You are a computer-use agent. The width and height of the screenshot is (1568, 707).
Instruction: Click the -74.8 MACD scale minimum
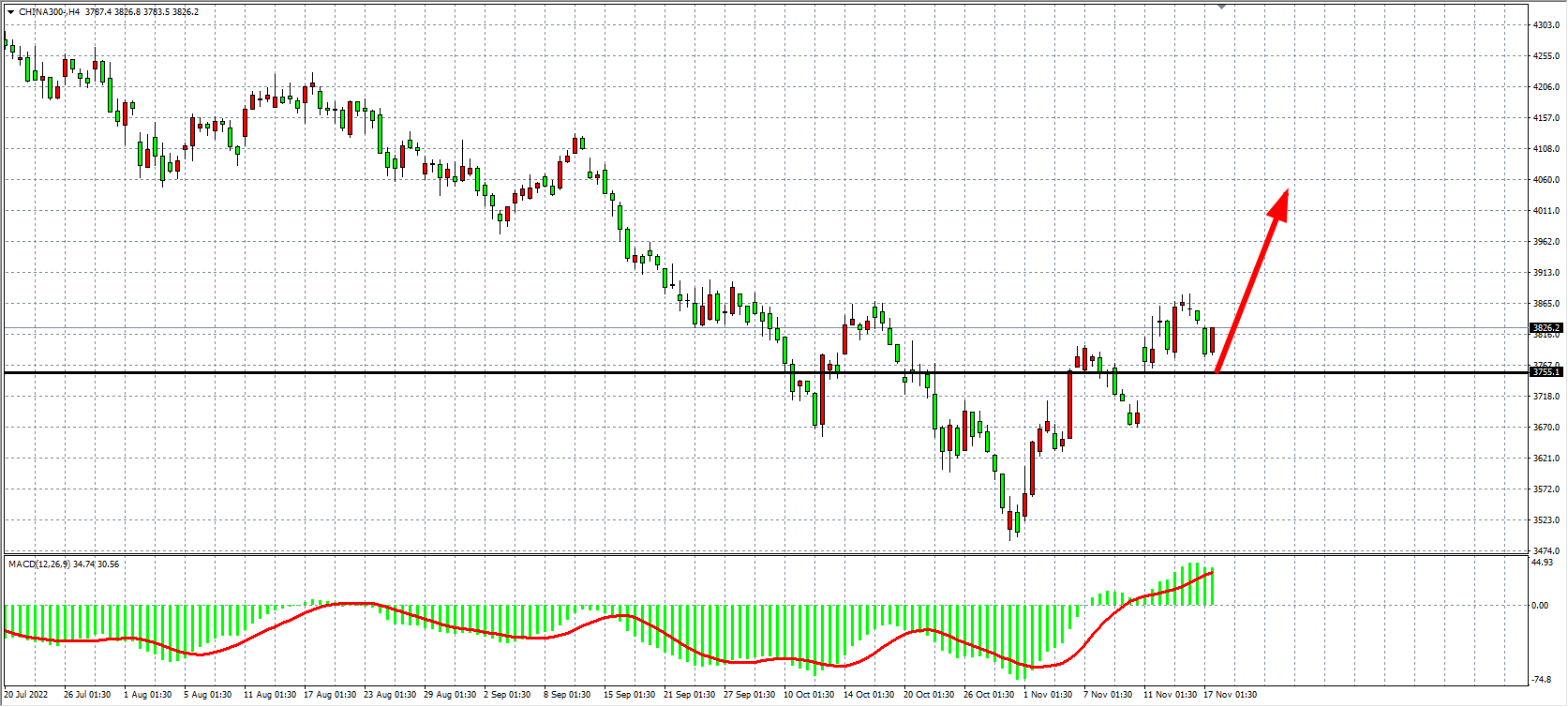pos(1541,680)
